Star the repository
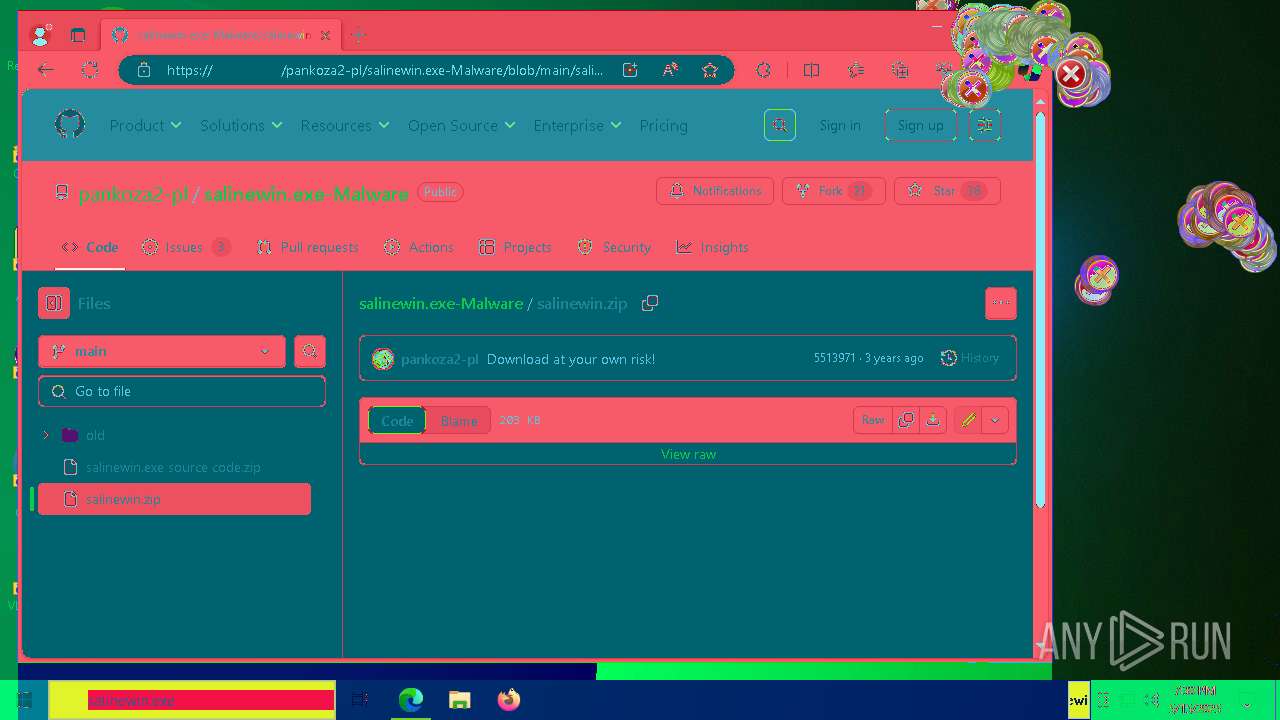Viewport: 1280px width, 720px height. point(947,191)
